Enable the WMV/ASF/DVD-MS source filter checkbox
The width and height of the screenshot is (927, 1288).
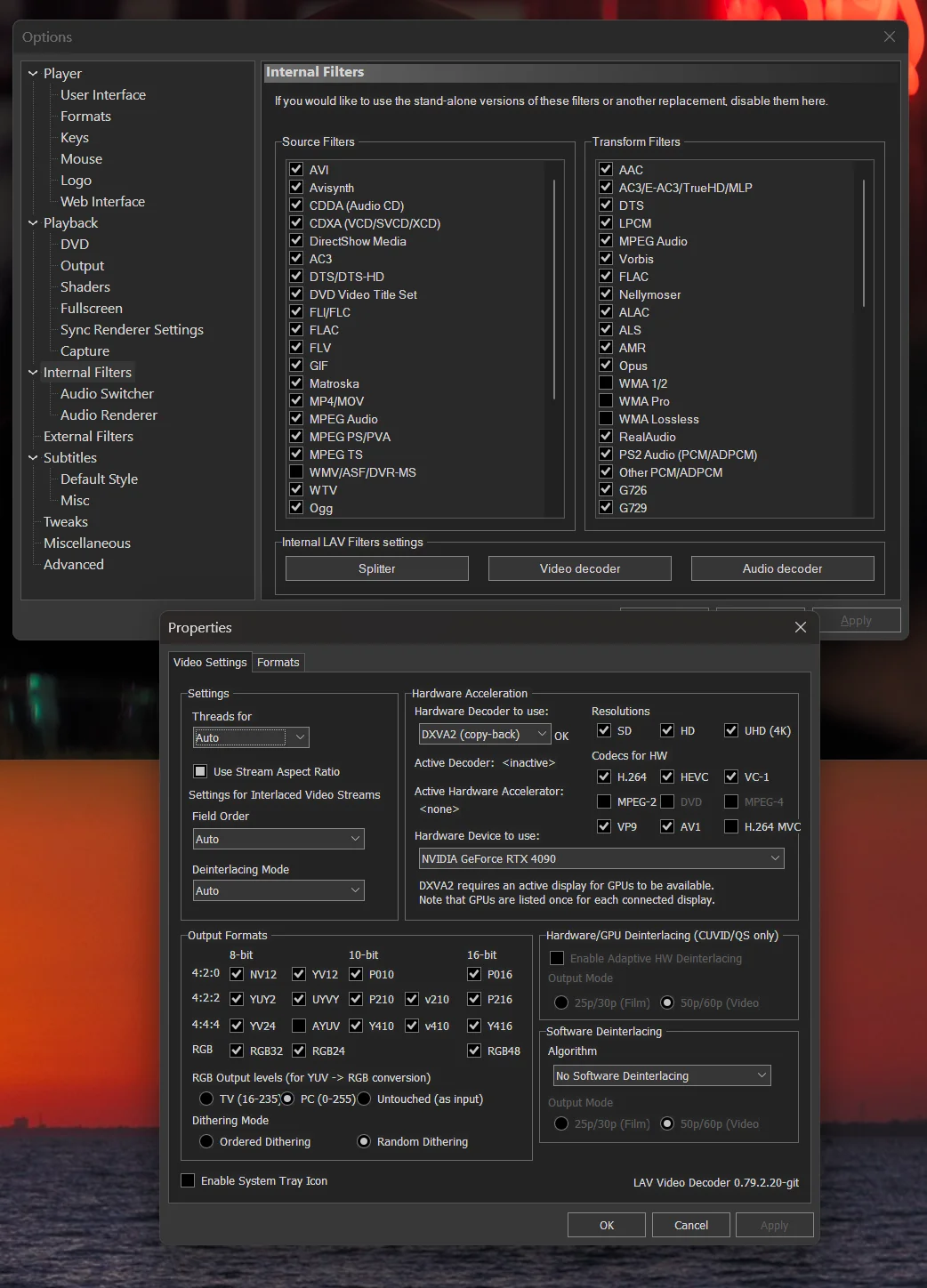point(296,471)
